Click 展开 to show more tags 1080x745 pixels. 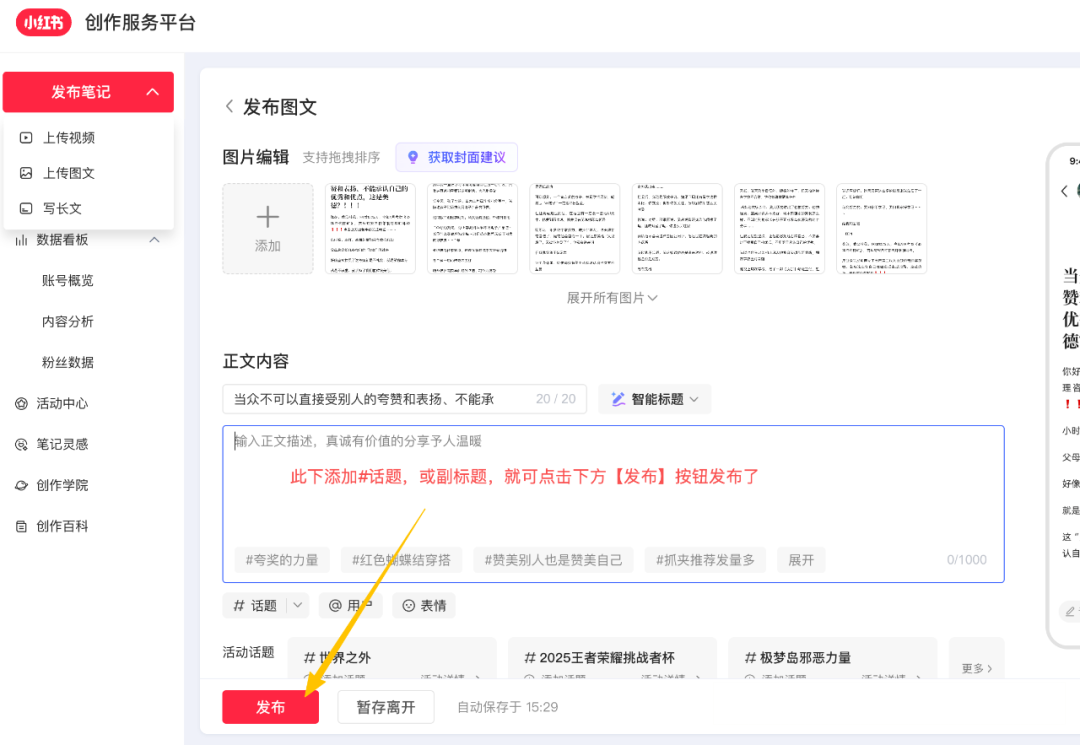pos(801,560)
